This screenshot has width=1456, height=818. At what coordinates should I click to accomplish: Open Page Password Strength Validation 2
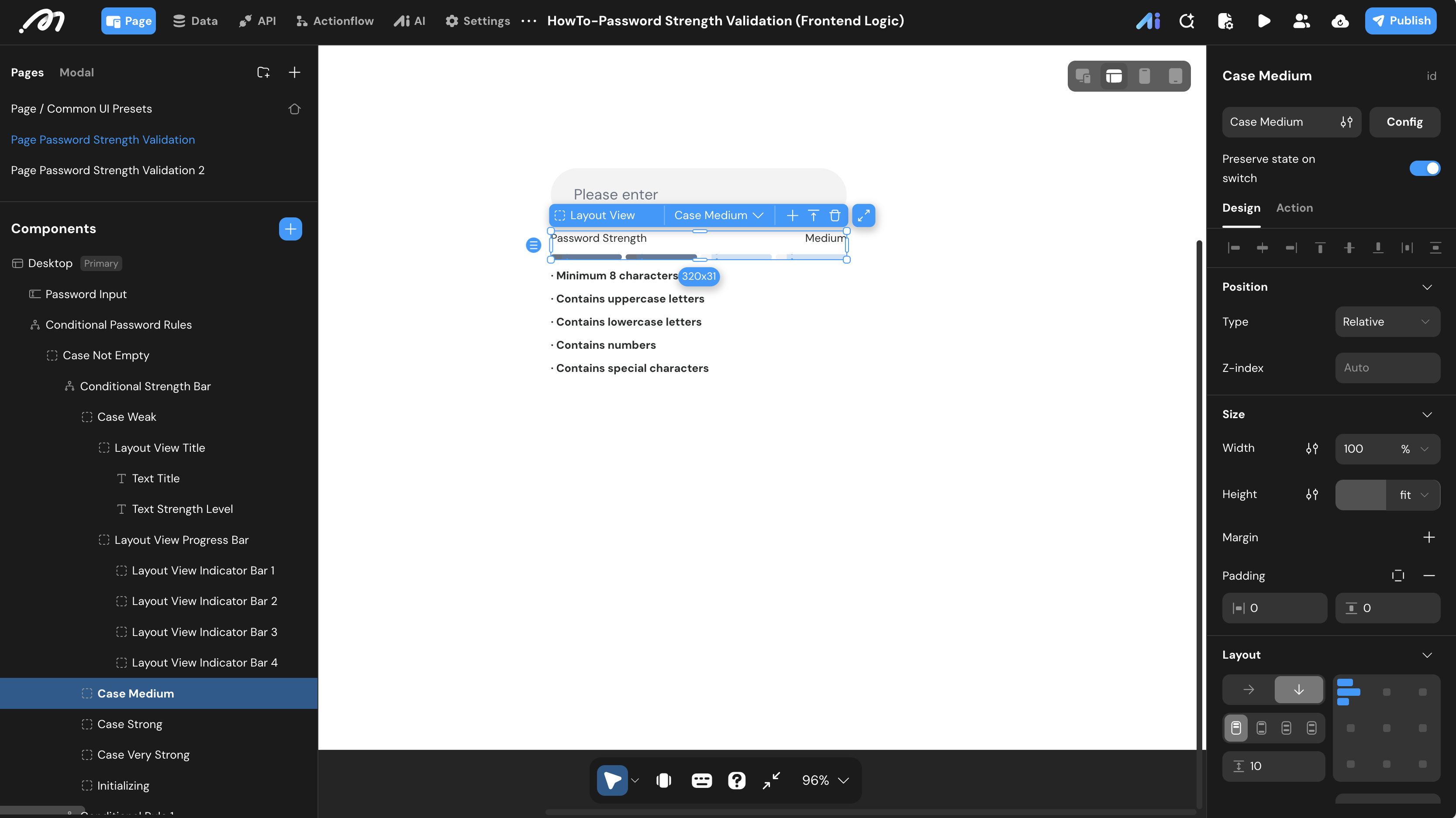click(107, 170)
